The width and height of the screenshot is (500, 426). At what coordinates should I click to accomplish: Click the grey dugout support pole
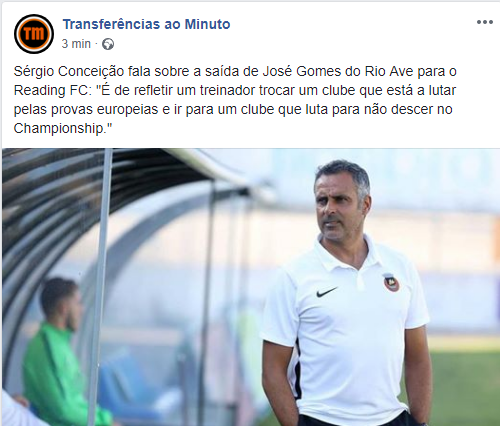point(99,287)
